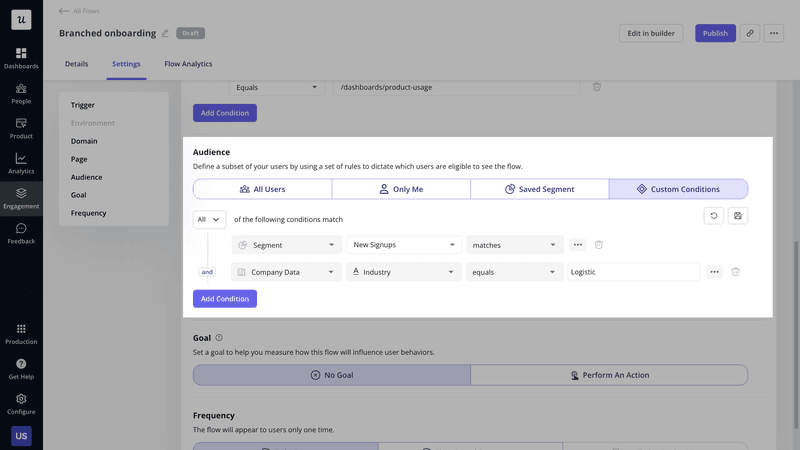Click pencil icon to rename flow

166,33
